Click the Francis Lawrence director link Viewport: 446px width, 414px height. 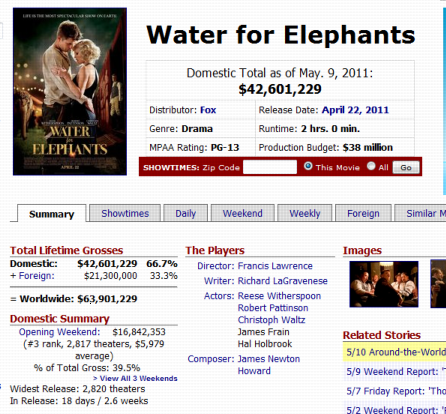click(275, 266)
